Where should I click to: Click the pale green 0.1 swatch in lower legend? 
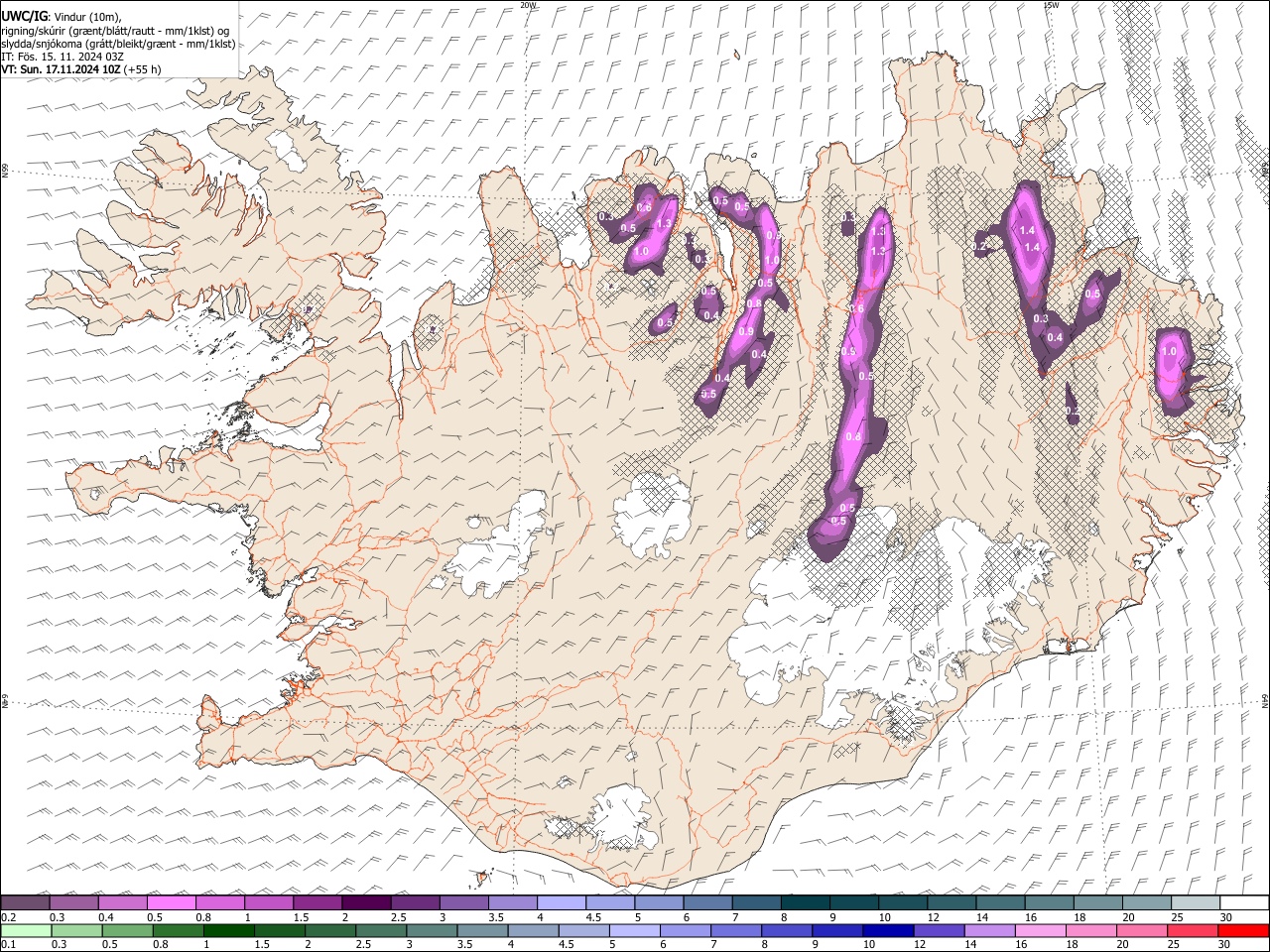click(26, 930)
